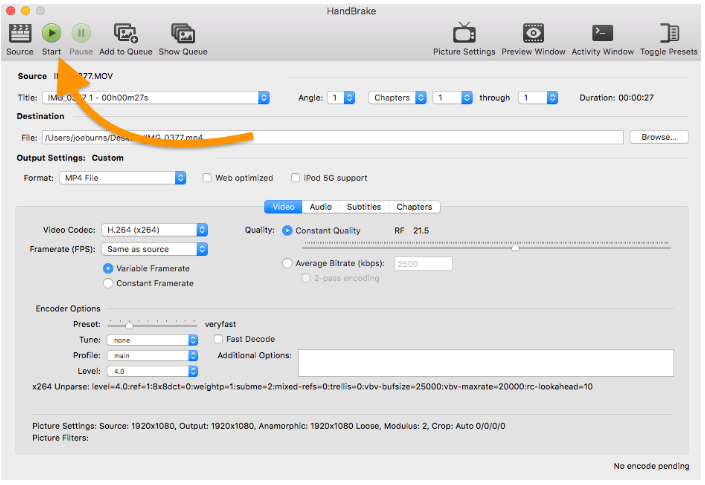Click the yellow minimize window button
Image resolution: width=705 pixels, height=485 pixels.
[26, 10]
